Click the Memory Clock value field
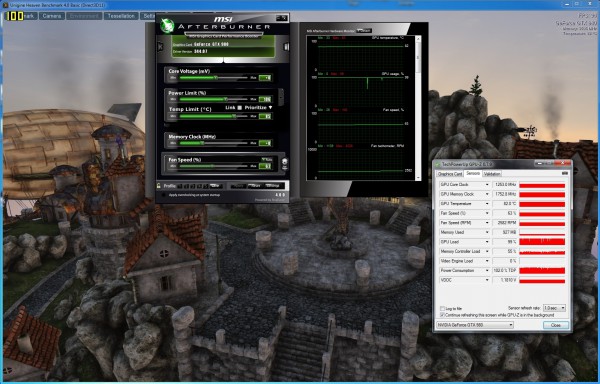 (265, 143)
